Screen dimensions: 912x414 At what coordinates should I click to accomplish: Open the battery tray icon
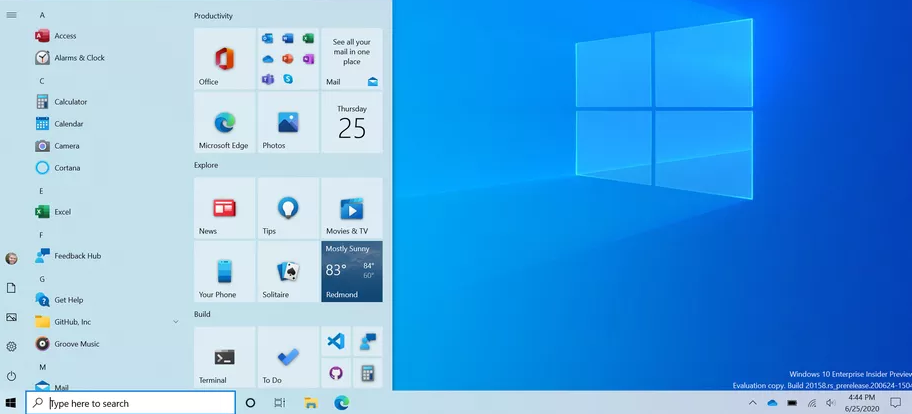coord(792,402)
